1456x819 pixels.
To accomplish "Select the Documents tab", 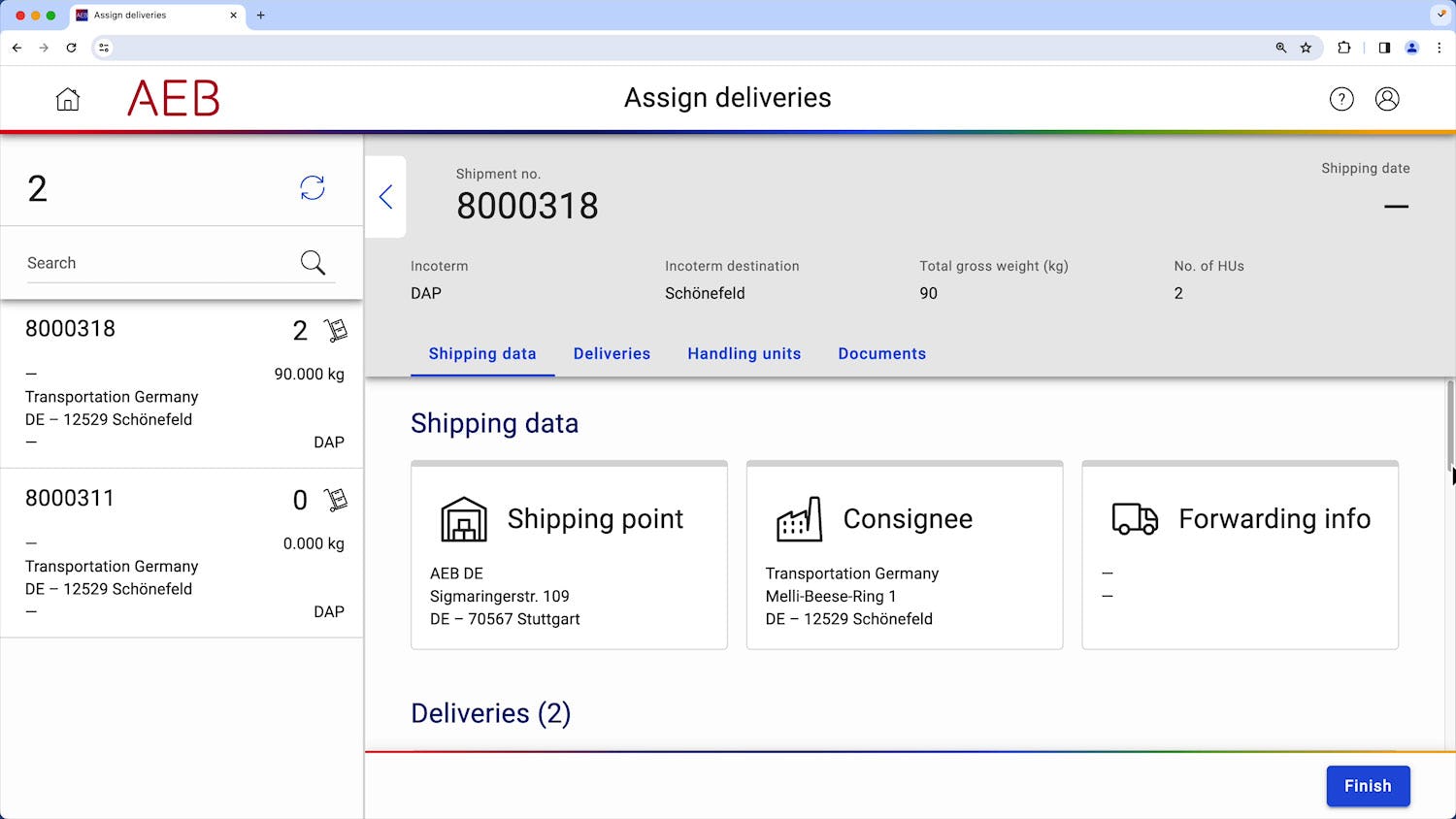I will [x=881, y=353].
